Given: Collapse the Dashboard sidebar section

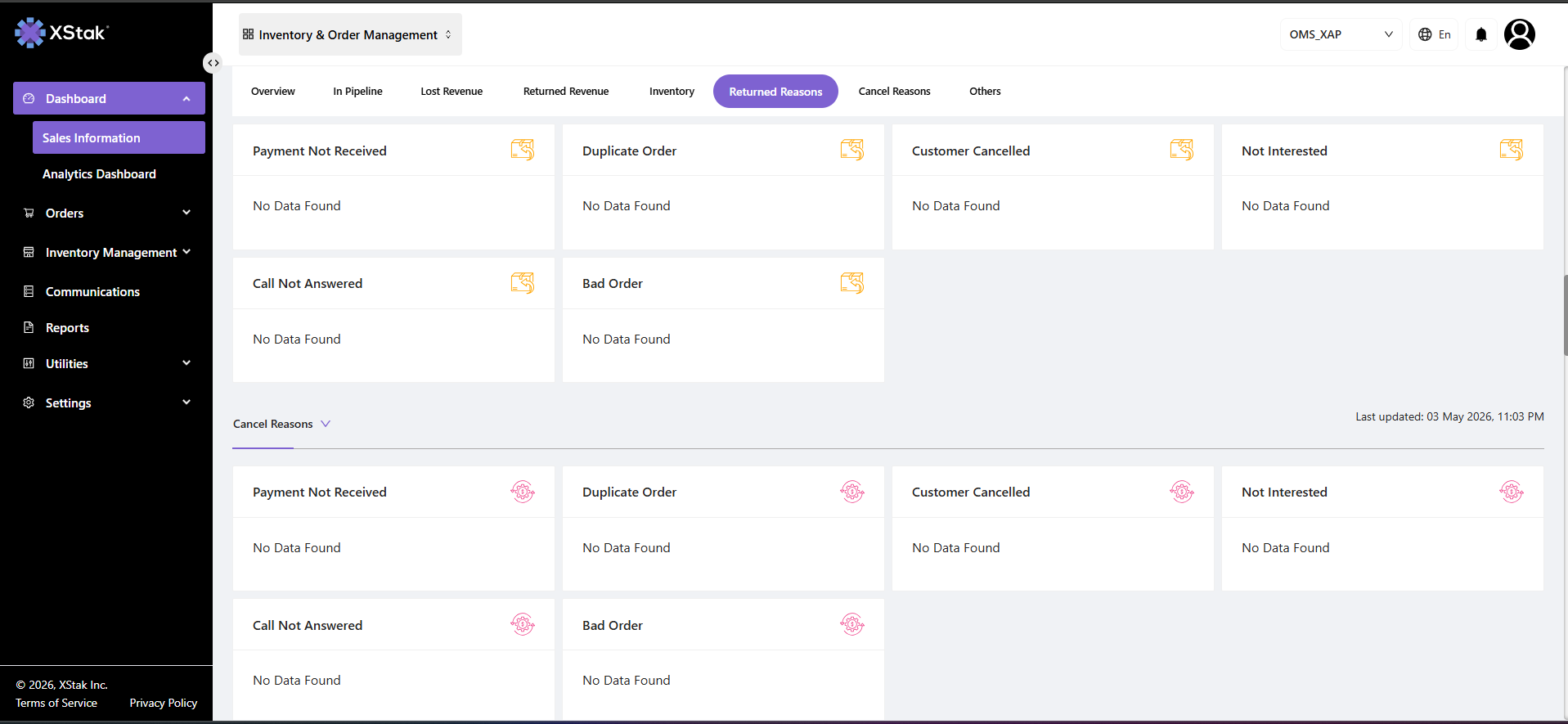Looking at the screenshot, I should pos(186,99).
